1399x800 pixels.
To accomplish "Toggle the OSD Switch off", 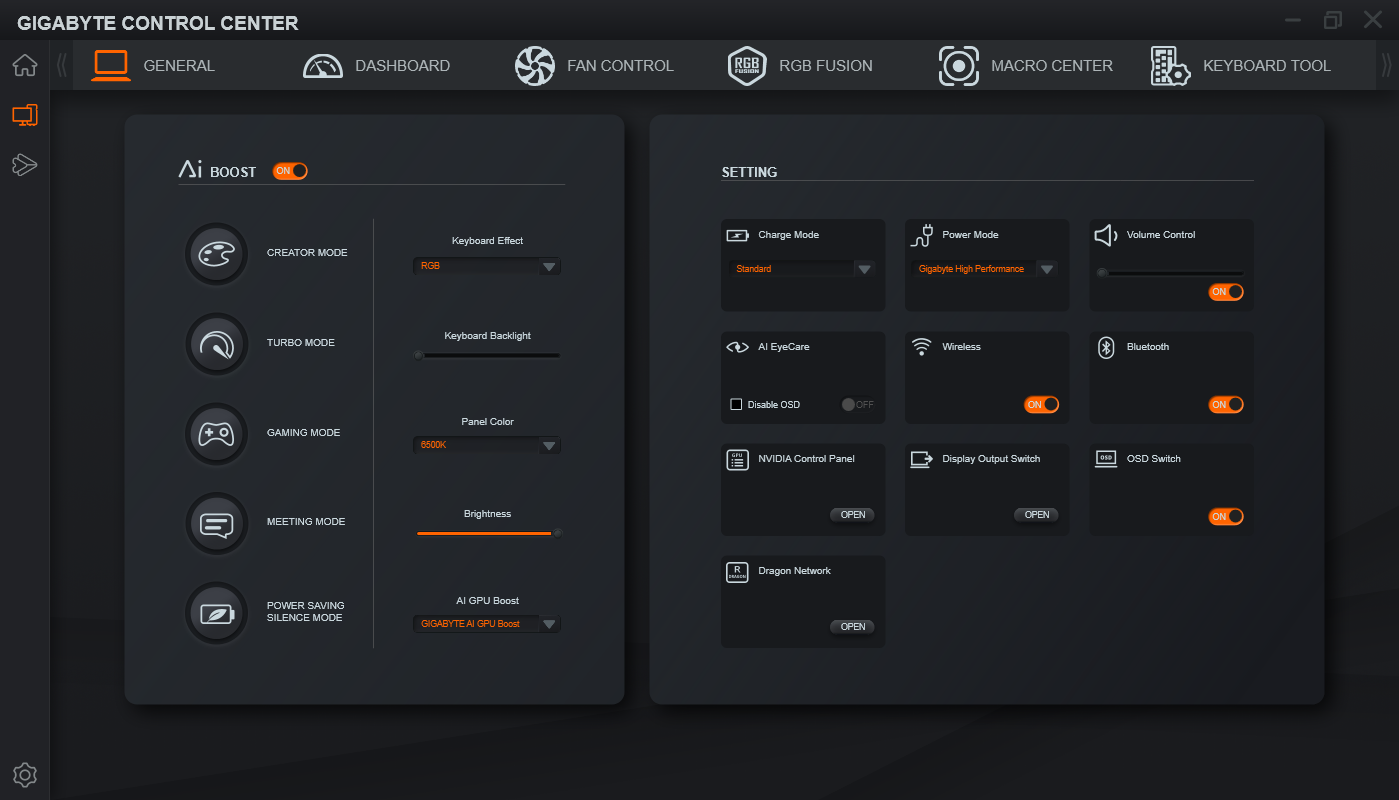I will [1226, 517].
